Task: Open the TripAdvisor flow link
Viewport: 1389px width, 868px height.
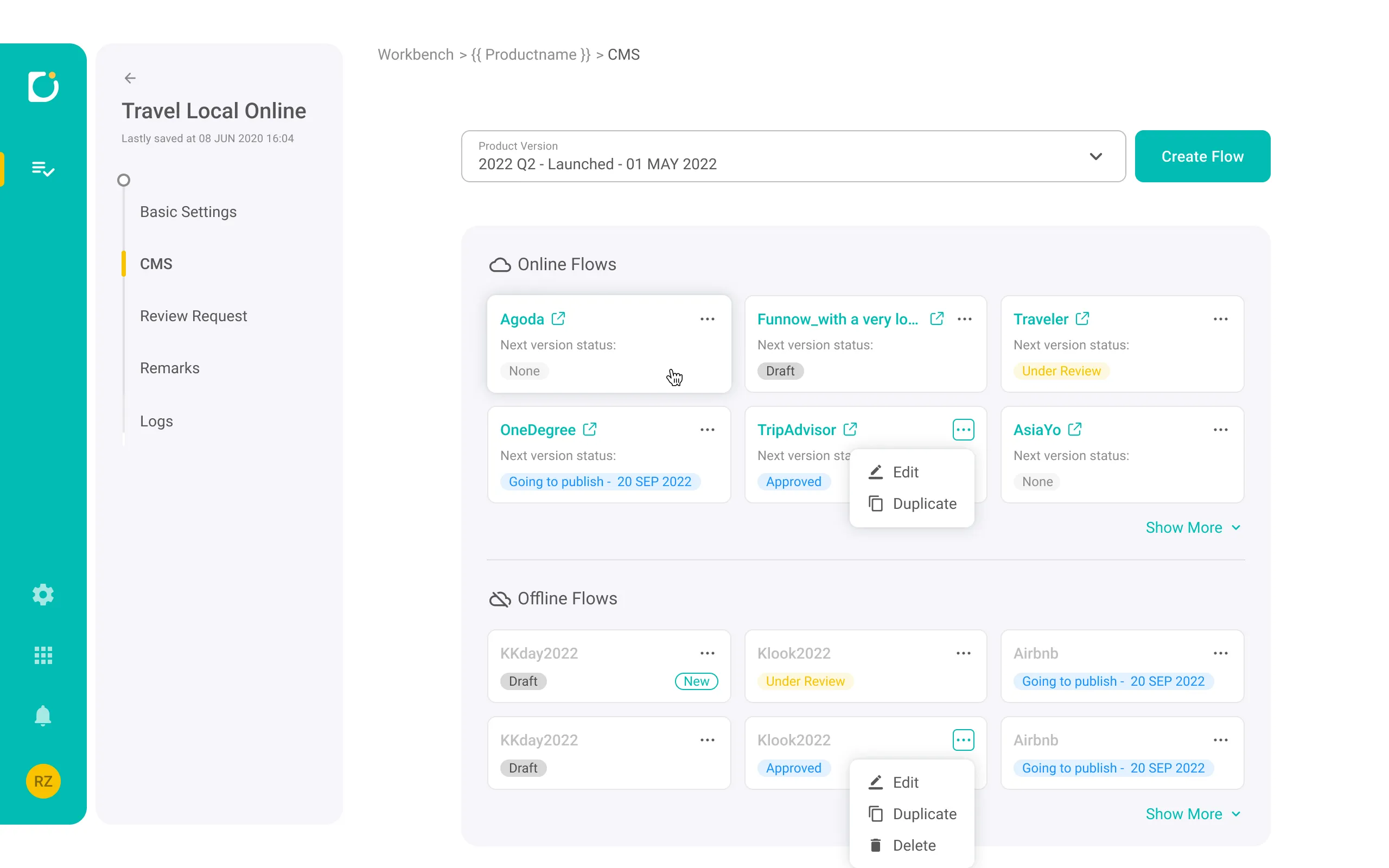Action: (796, 430)
